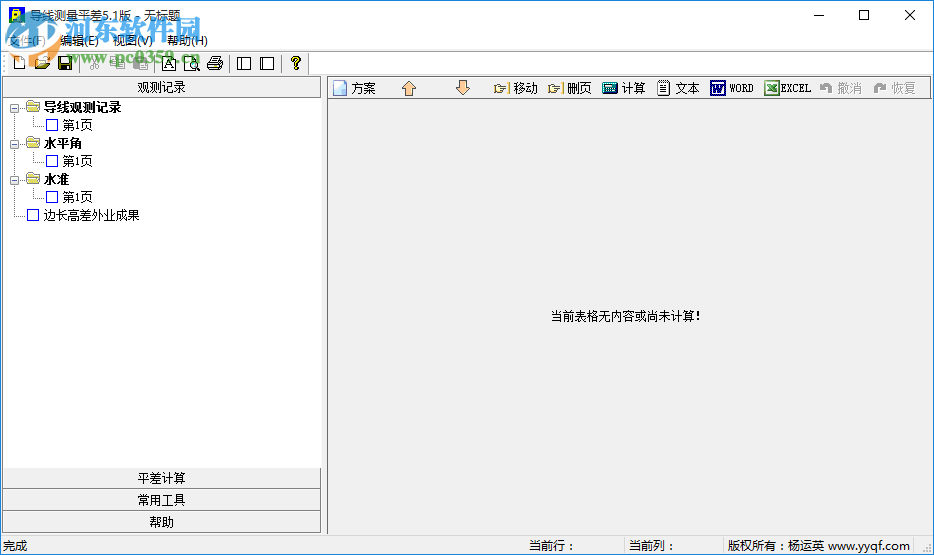This screenshot has width=934, height=555.
Task: Click the 移动 move button
Action: [516, 88]
